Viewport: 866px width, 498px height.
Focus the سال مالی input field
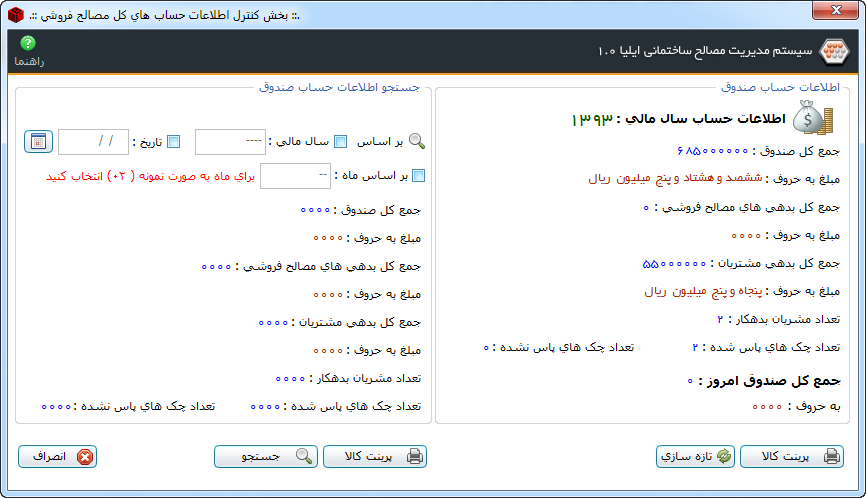[229, 142]
